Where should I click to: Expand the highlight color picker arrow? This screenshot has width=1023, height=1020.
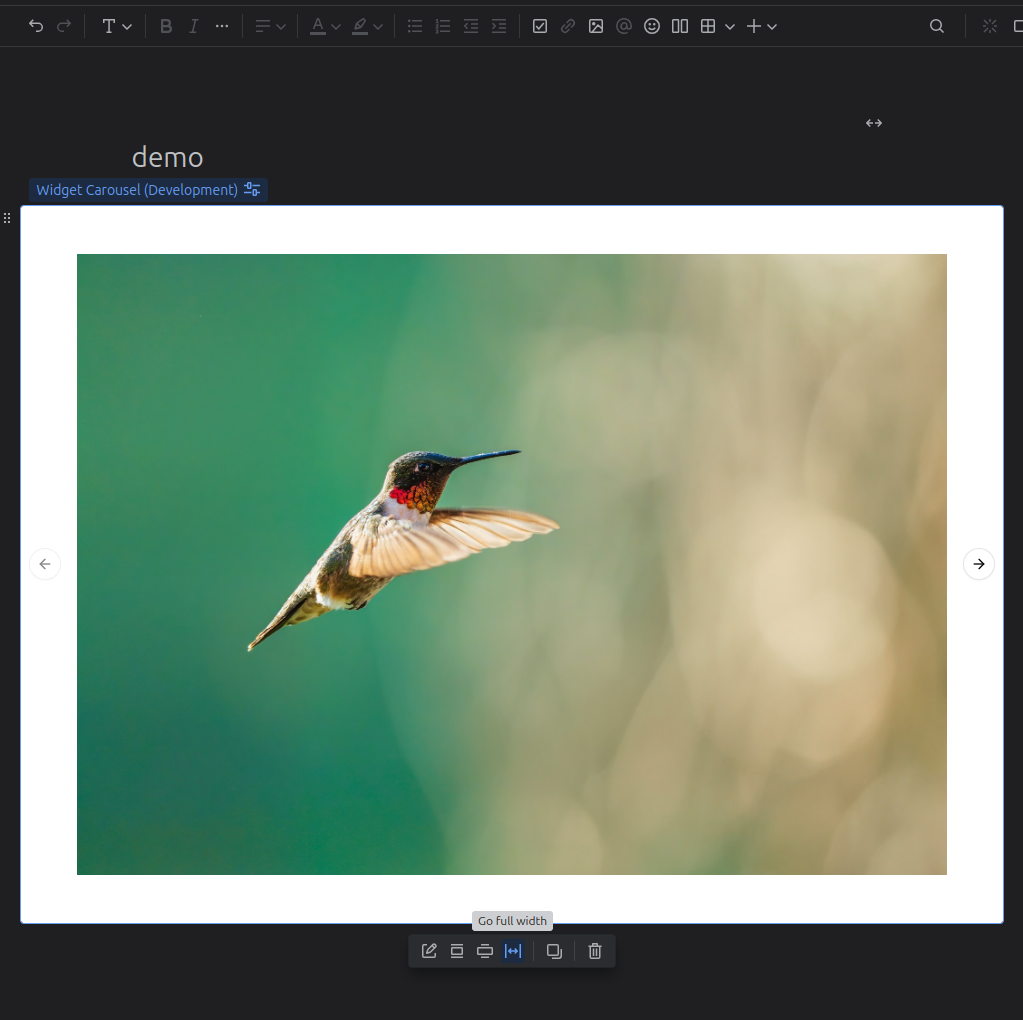[x=378, y=27]
